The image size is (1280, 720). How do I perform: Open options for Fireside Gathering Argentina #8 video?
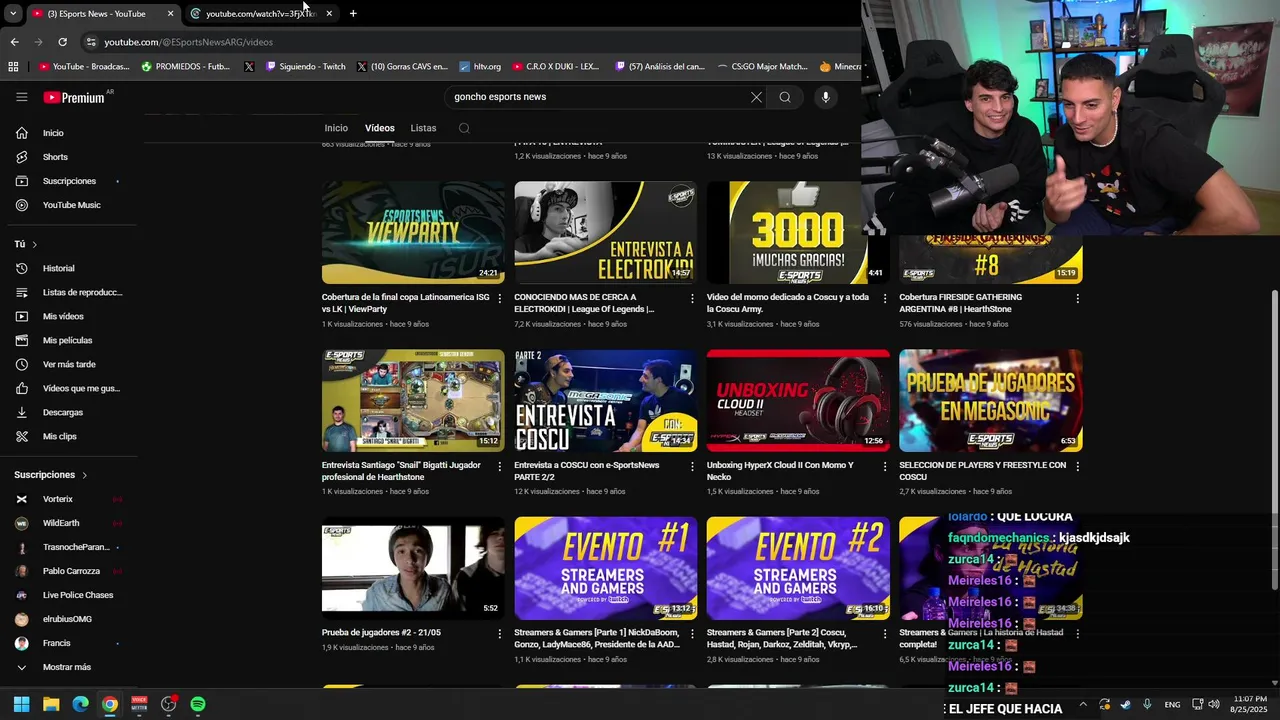(1077, 298)
